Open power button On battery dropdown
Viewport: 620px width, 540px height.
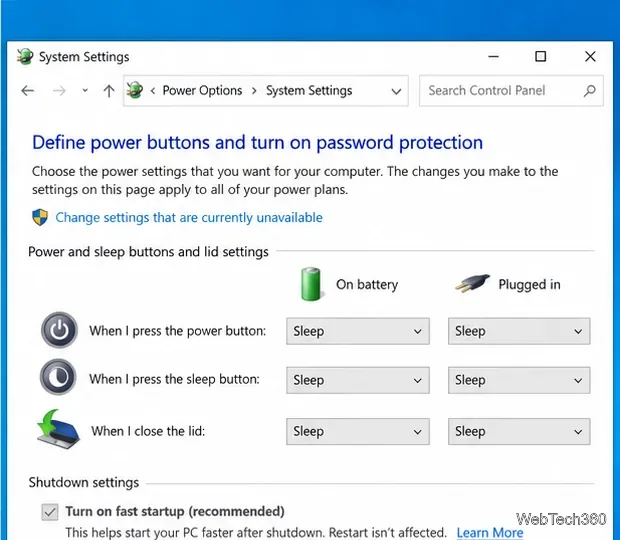coord(358,331)
